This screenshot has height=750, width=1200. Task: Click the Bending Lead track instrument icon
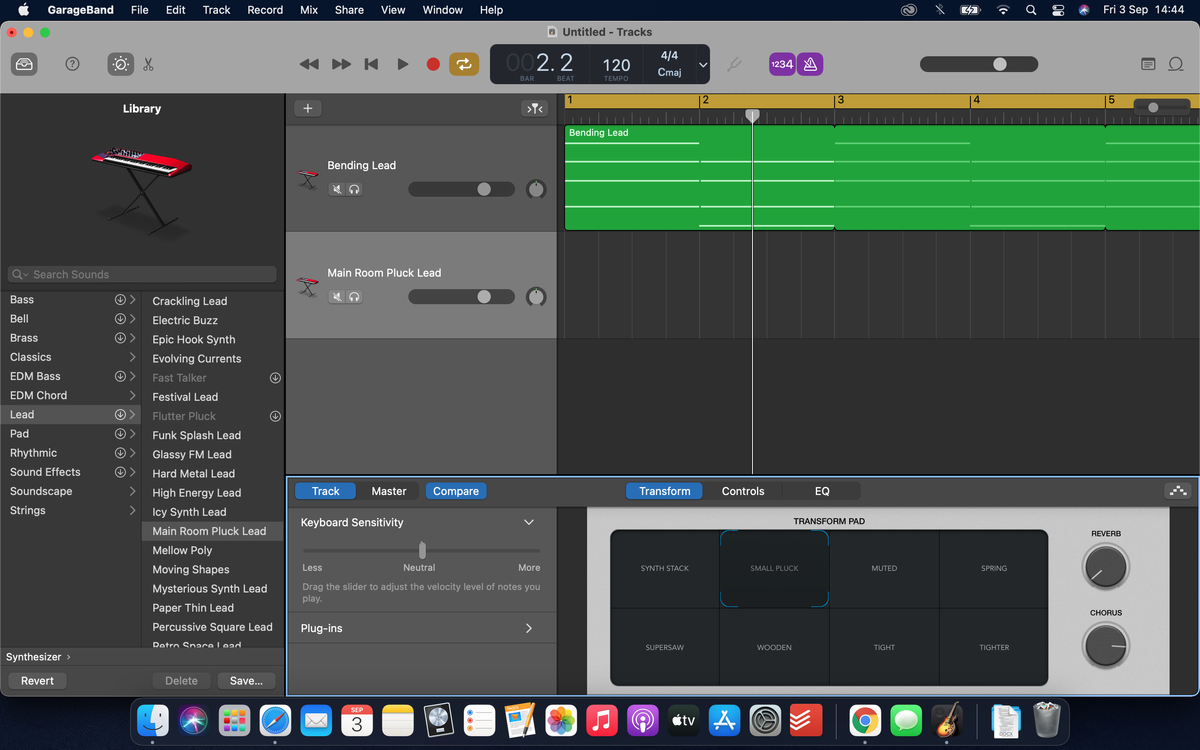(307, 180)
